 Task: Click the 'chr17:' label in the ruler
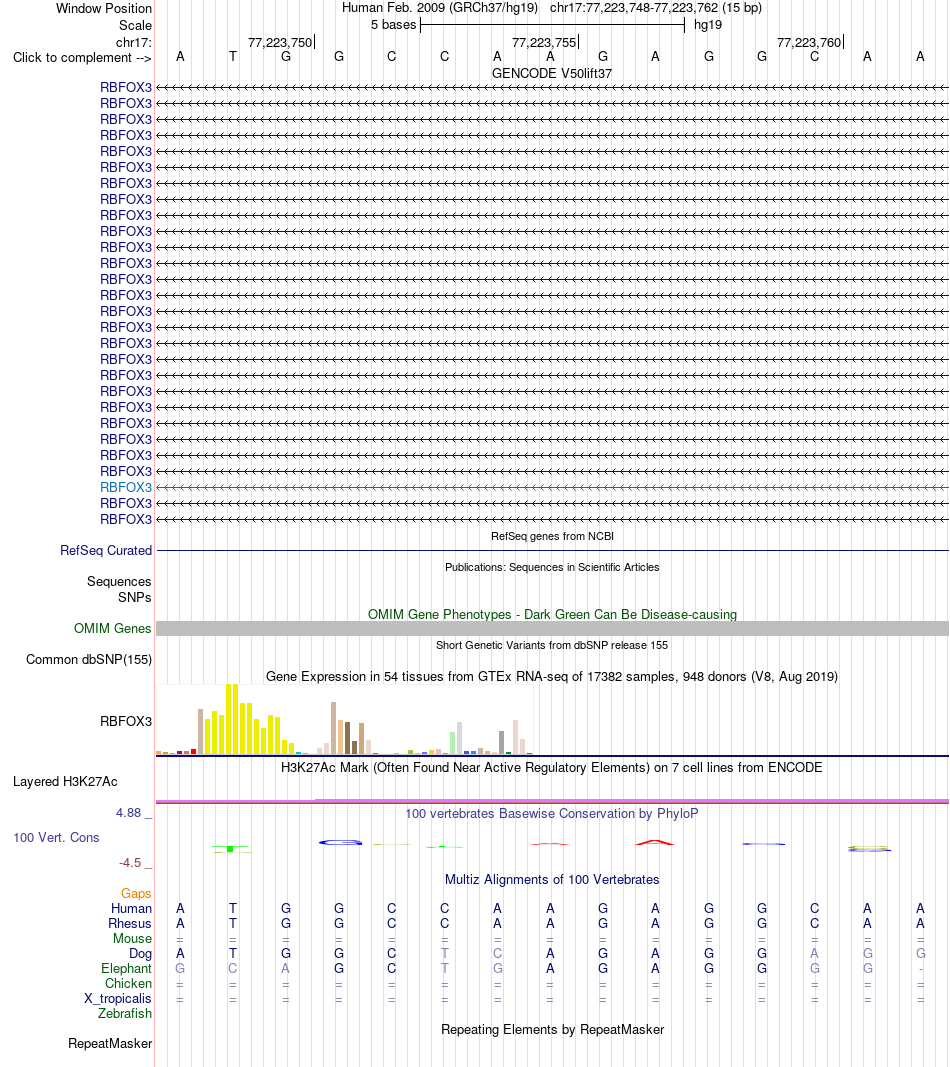133,42
